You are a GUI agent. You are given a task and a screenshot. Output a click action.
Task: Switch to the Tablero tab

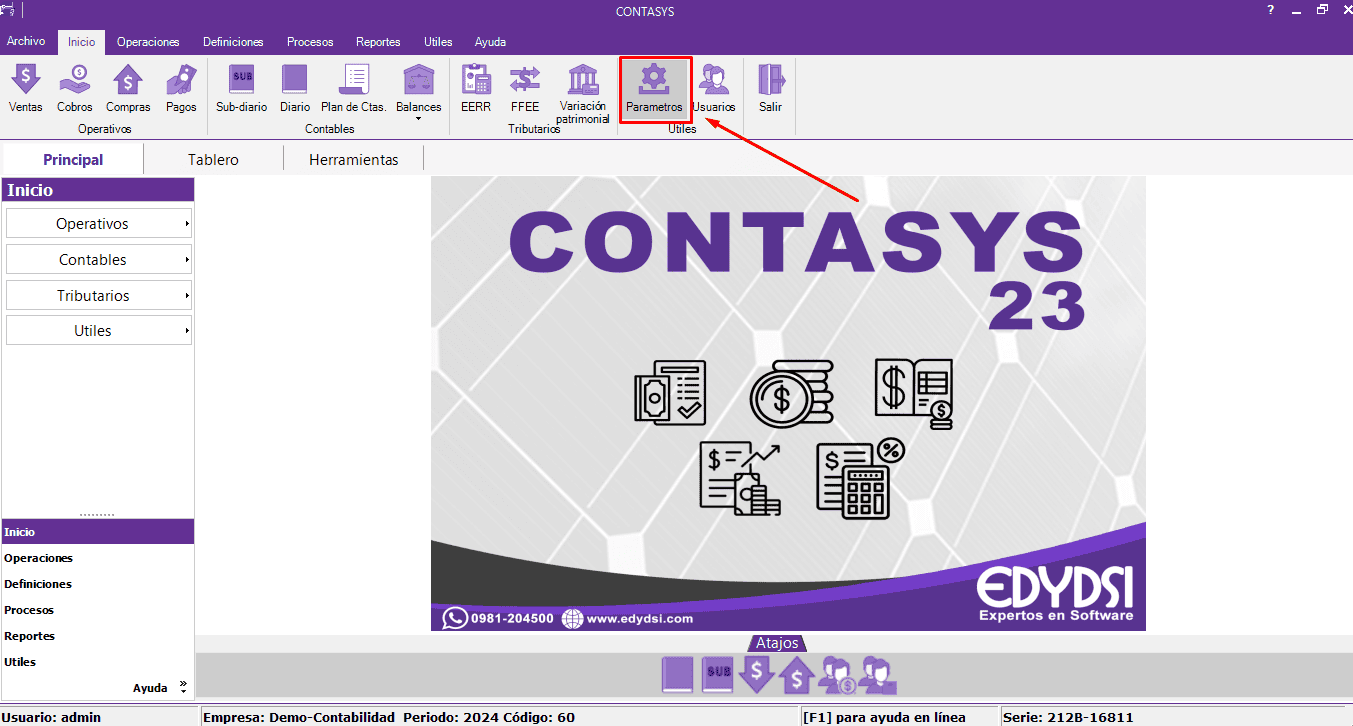[213, 160]
